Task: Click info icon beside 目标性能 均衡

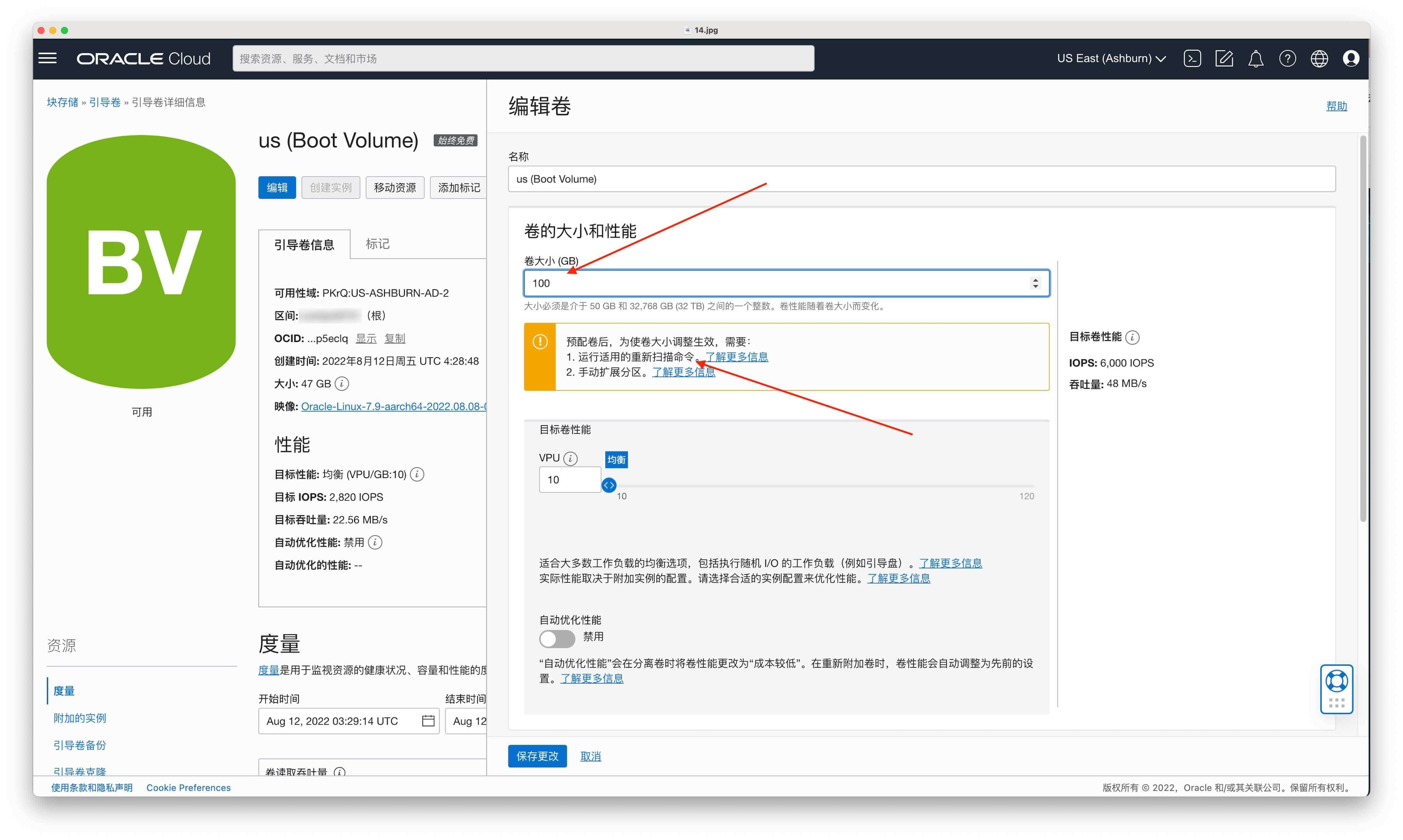Action: [417, 474]
